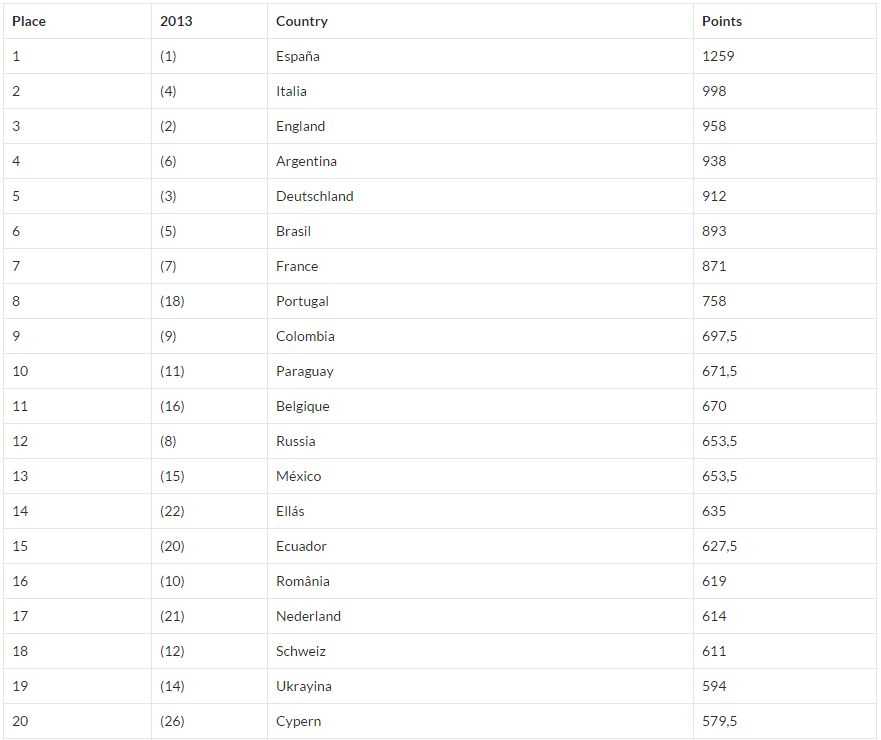881x740 pixels.
Task: Click the 697,5 points cell for Colombia
Action: tap(720, 336)
